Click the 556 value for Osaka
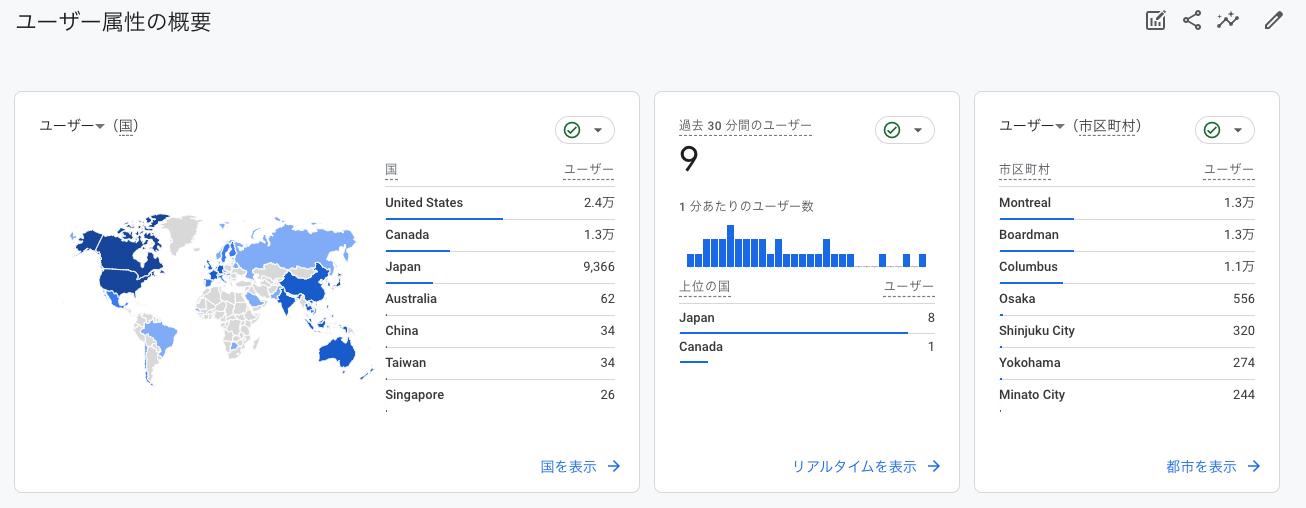Viewport: 1306px width, 508px height. (1244, 299)
